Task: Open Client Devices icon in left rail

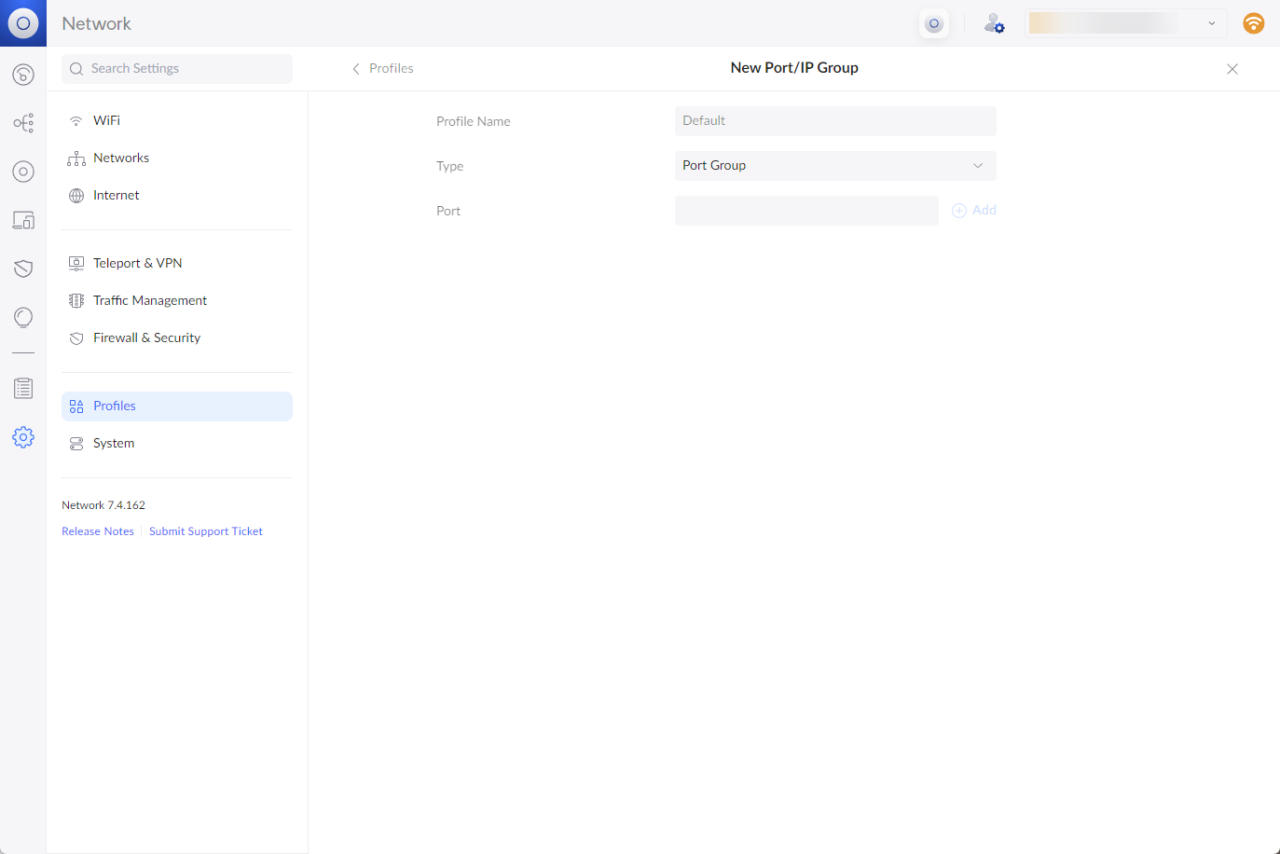Action: pyautogui.click(x=23, y=220)
